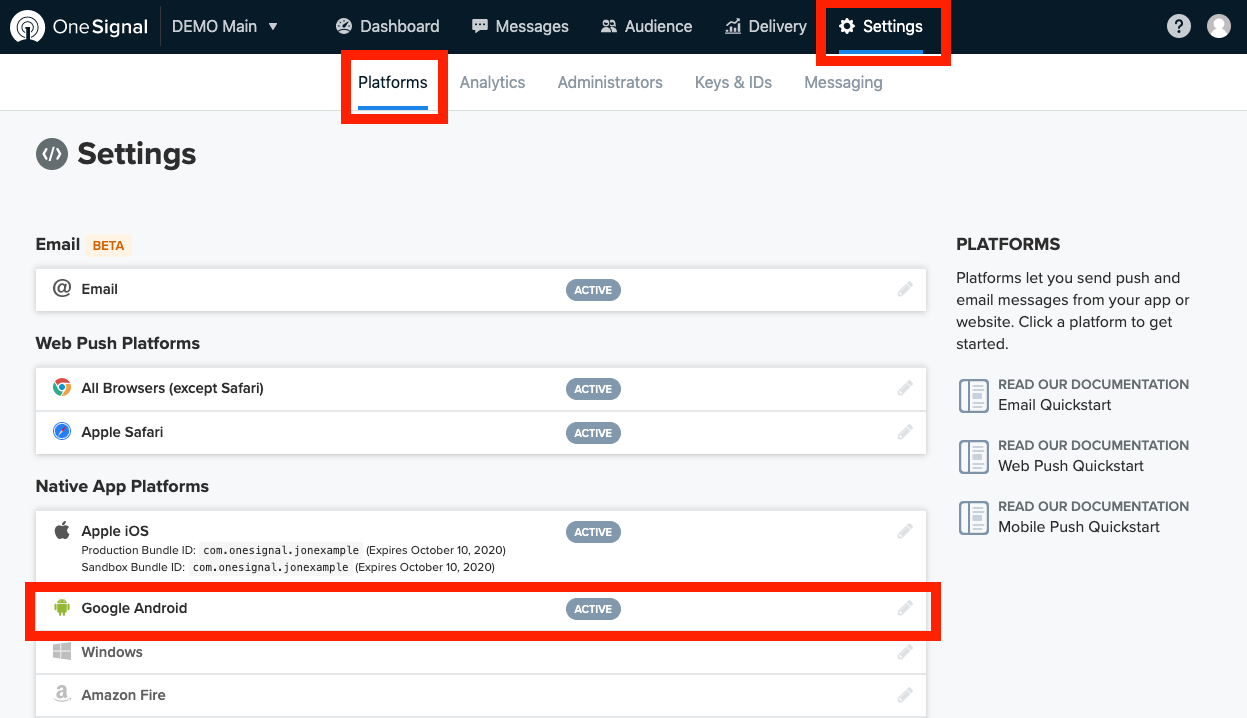Click ACTIVE badge for Google Android
Image resolution: width=1247 pixels, height=718 pixels.
click(593, 609)
